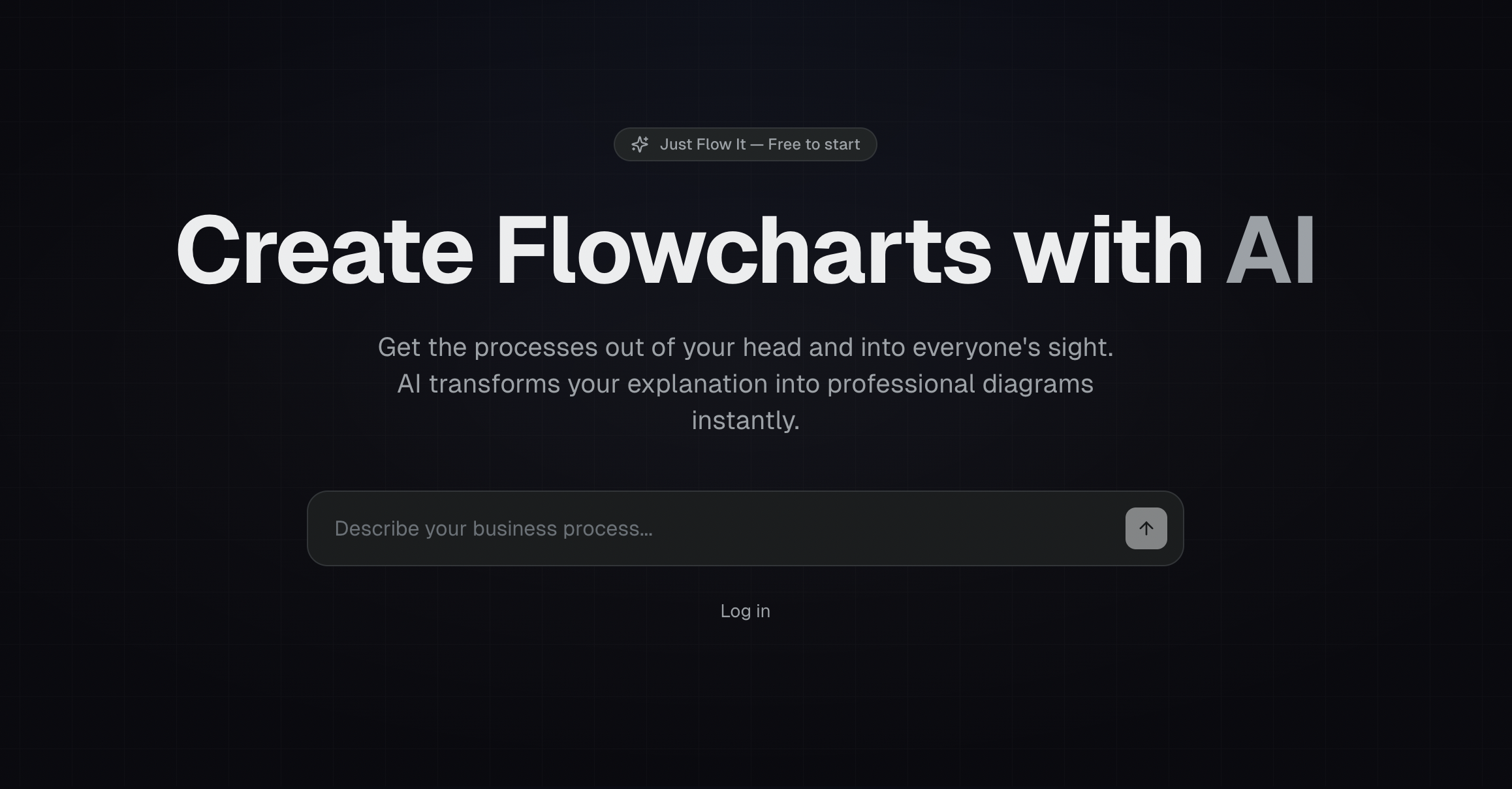
Task: Click the Describe your business process input field
Action: (x=653, y=528)
